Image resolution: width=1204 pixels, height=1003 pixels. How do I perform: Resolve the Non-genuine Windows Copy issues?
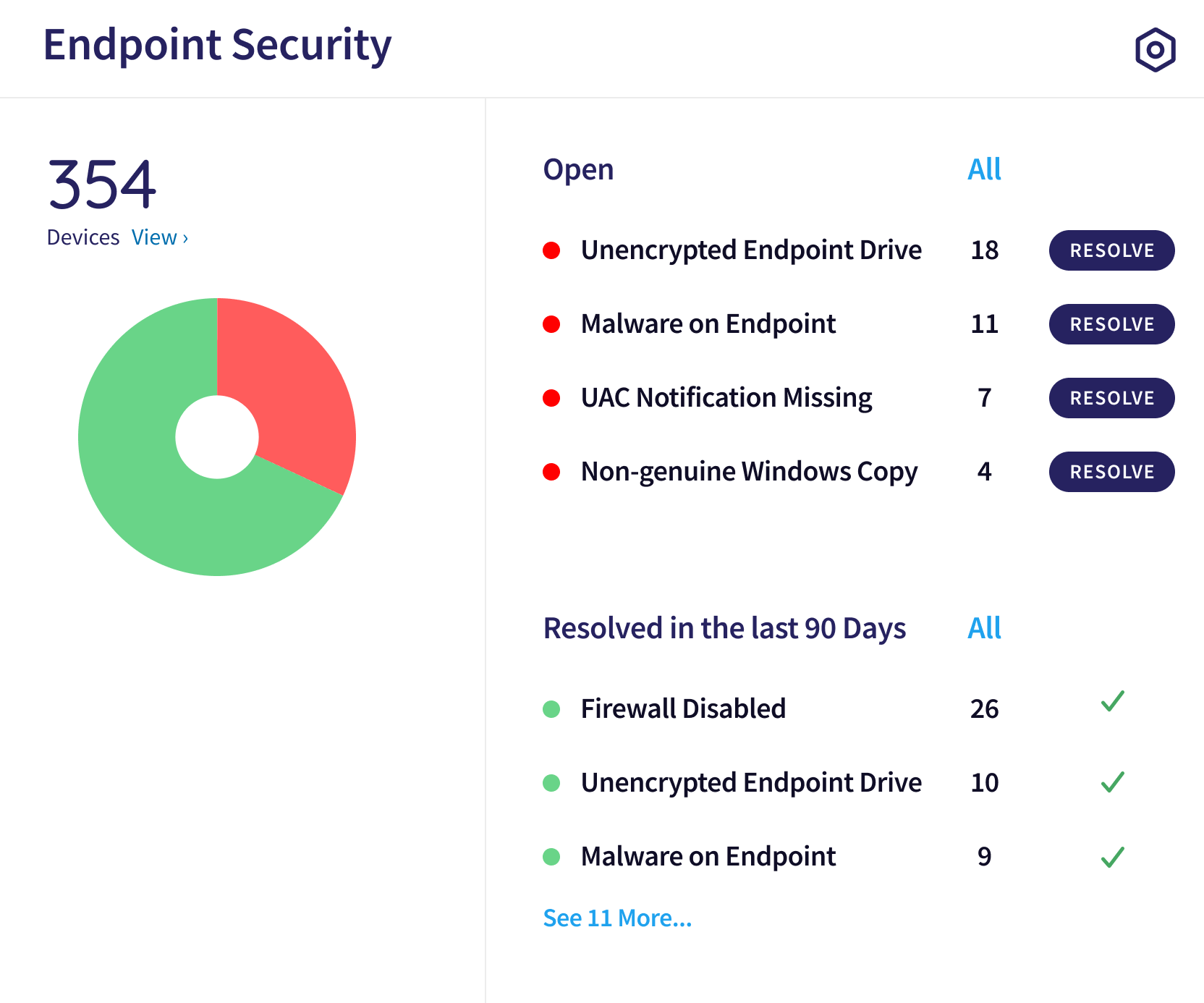tap(1112, 472)
